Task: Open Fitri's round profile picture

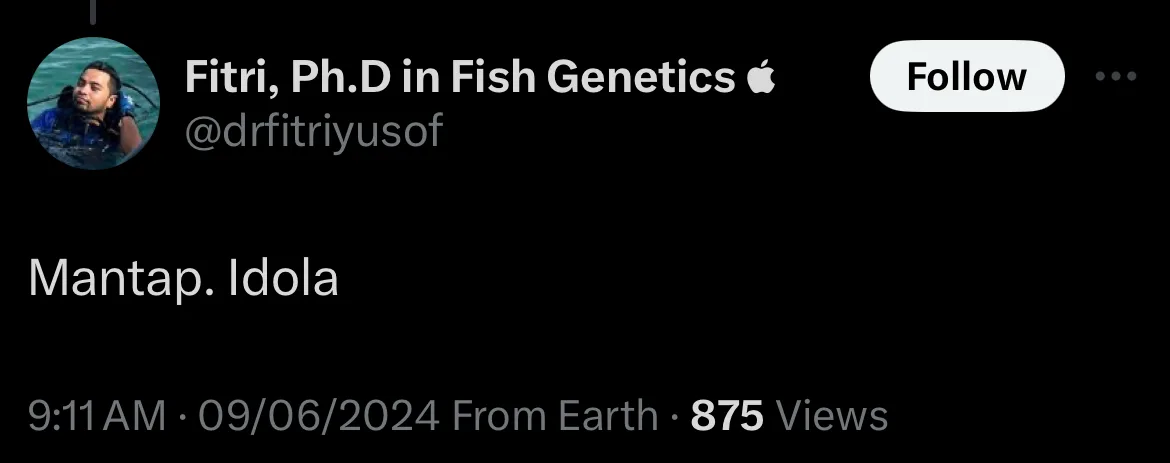Action: [x=93, y=103]
